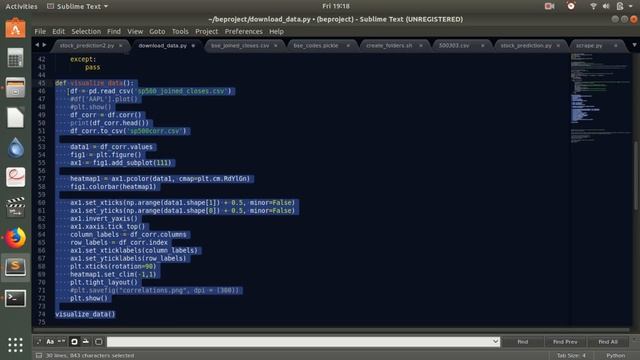Click the Find Prev button
The height and width of the screenshot is (360, 640).
pyautogui.click(x=565, y=342)
